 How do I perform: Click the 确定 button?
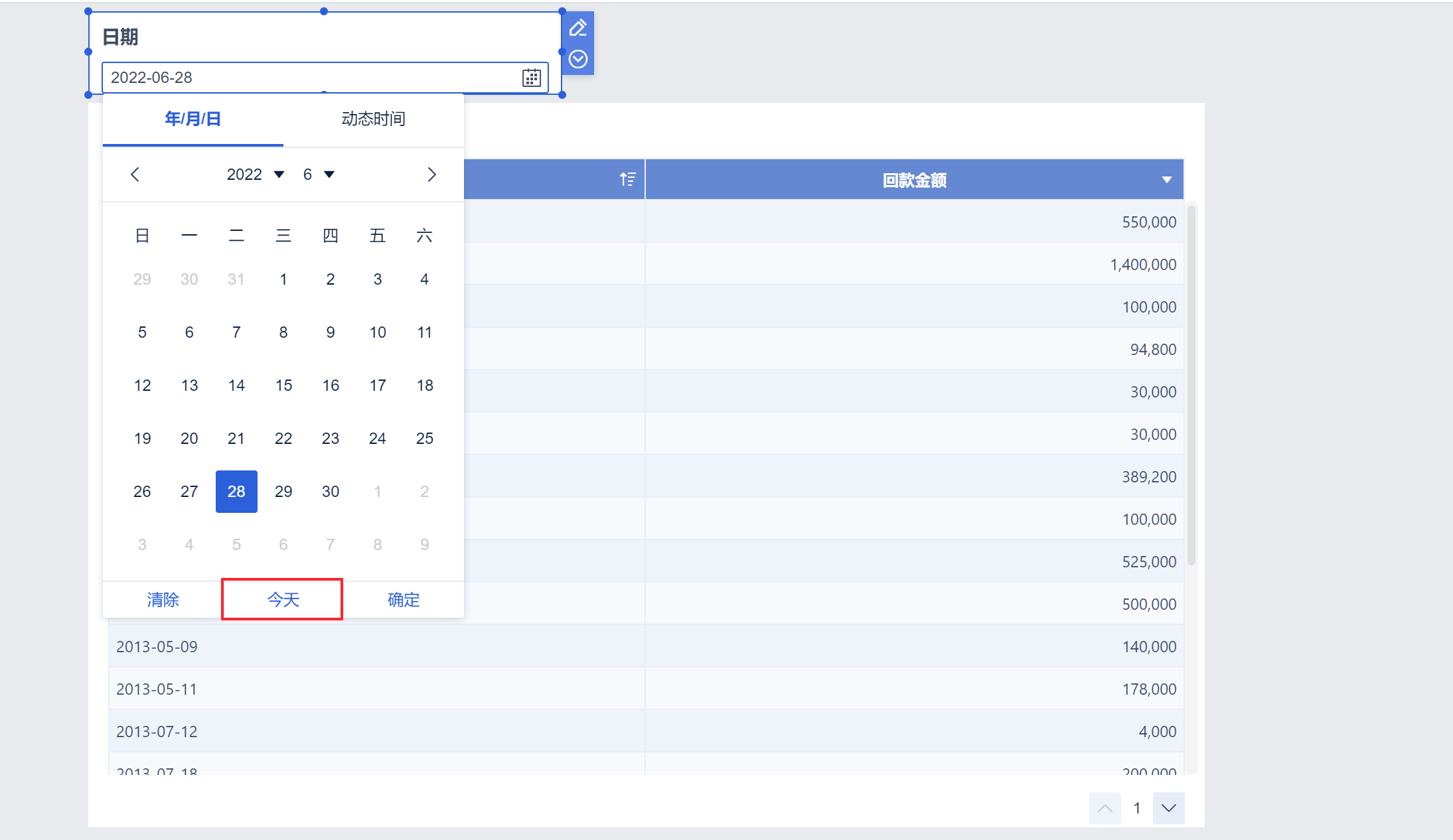[x=404, y=600]
